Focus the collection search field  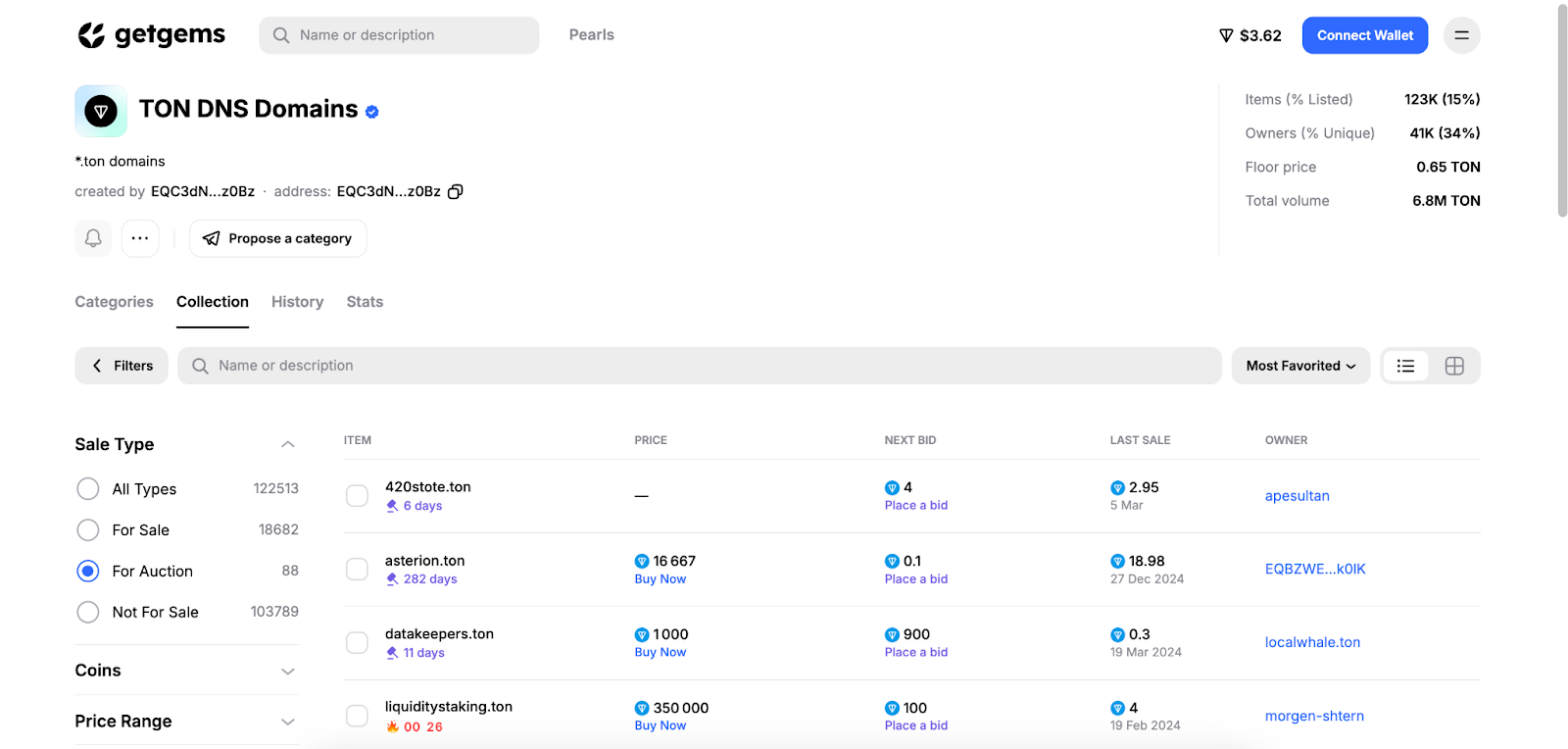pos(700,366)
